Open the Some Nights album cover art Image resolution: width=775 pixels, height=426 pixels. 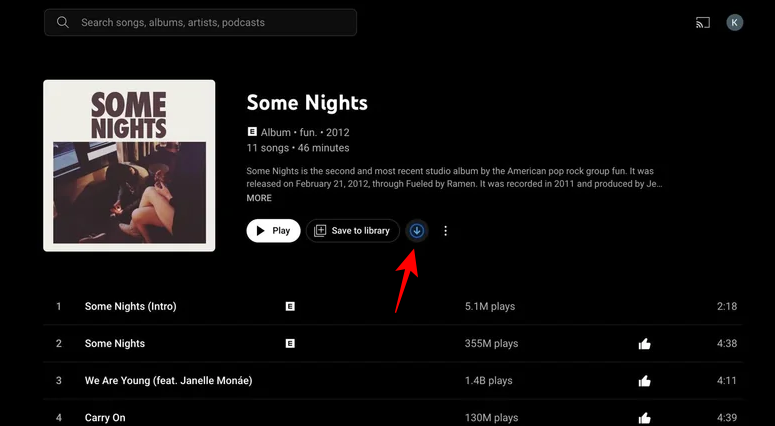point(129,165)
